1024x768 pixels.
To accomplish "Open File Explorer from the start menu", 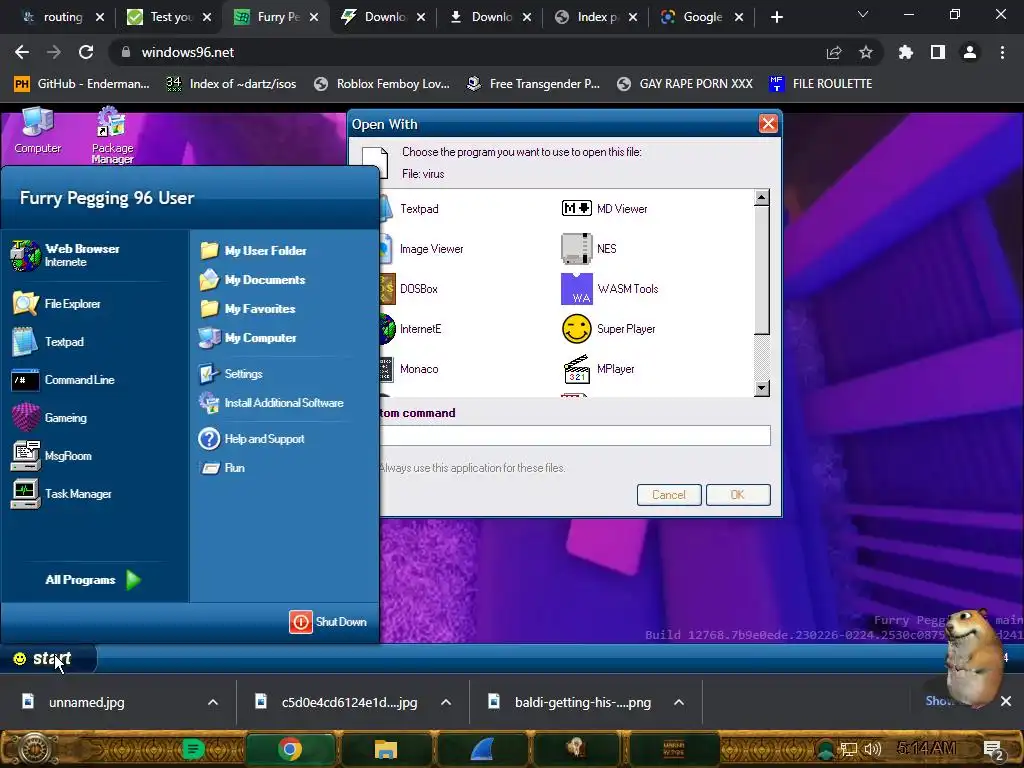I will click(x=56, y=304).
